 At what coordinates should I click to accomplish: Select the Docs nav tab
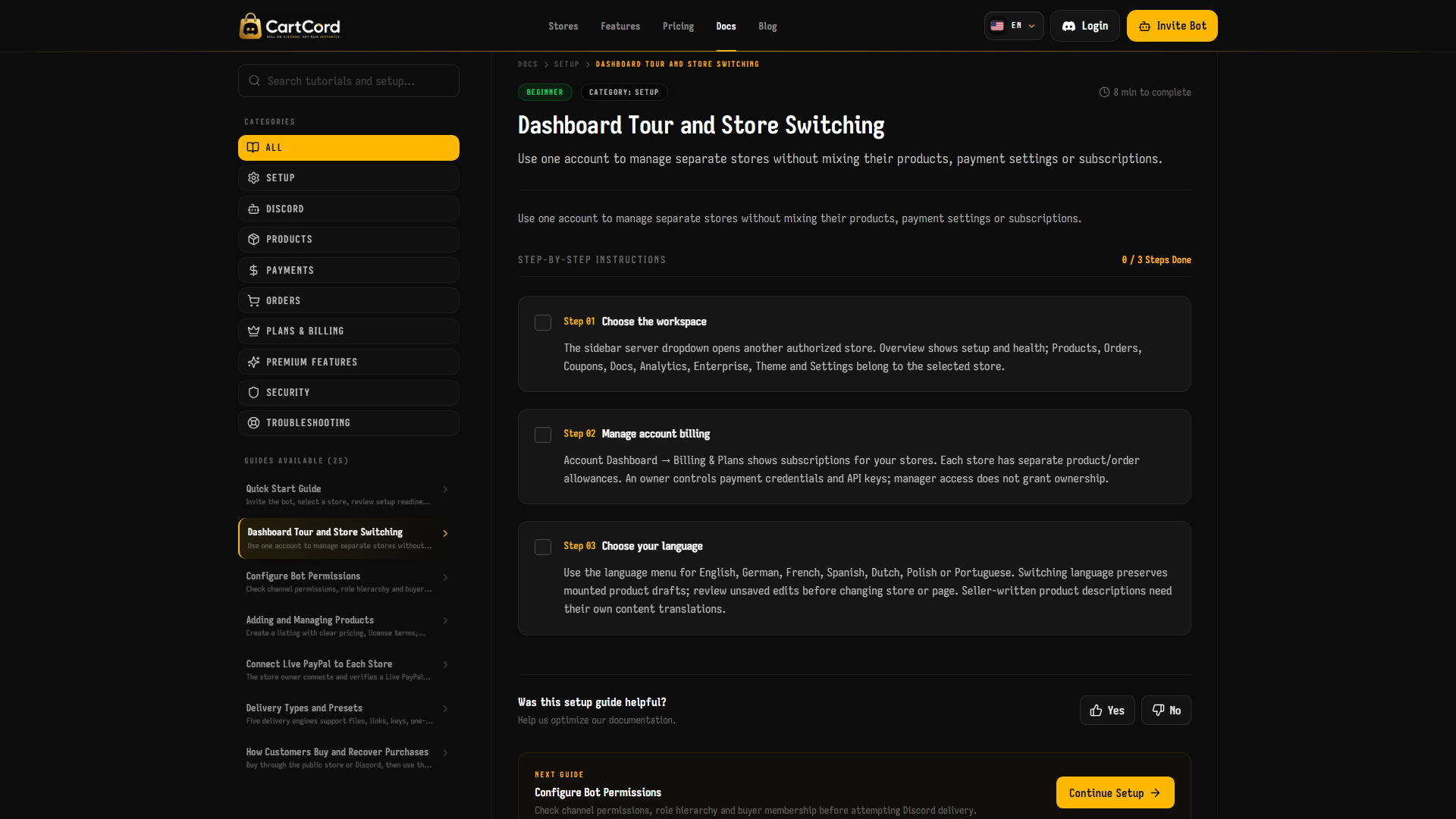[x=726, y=26]
